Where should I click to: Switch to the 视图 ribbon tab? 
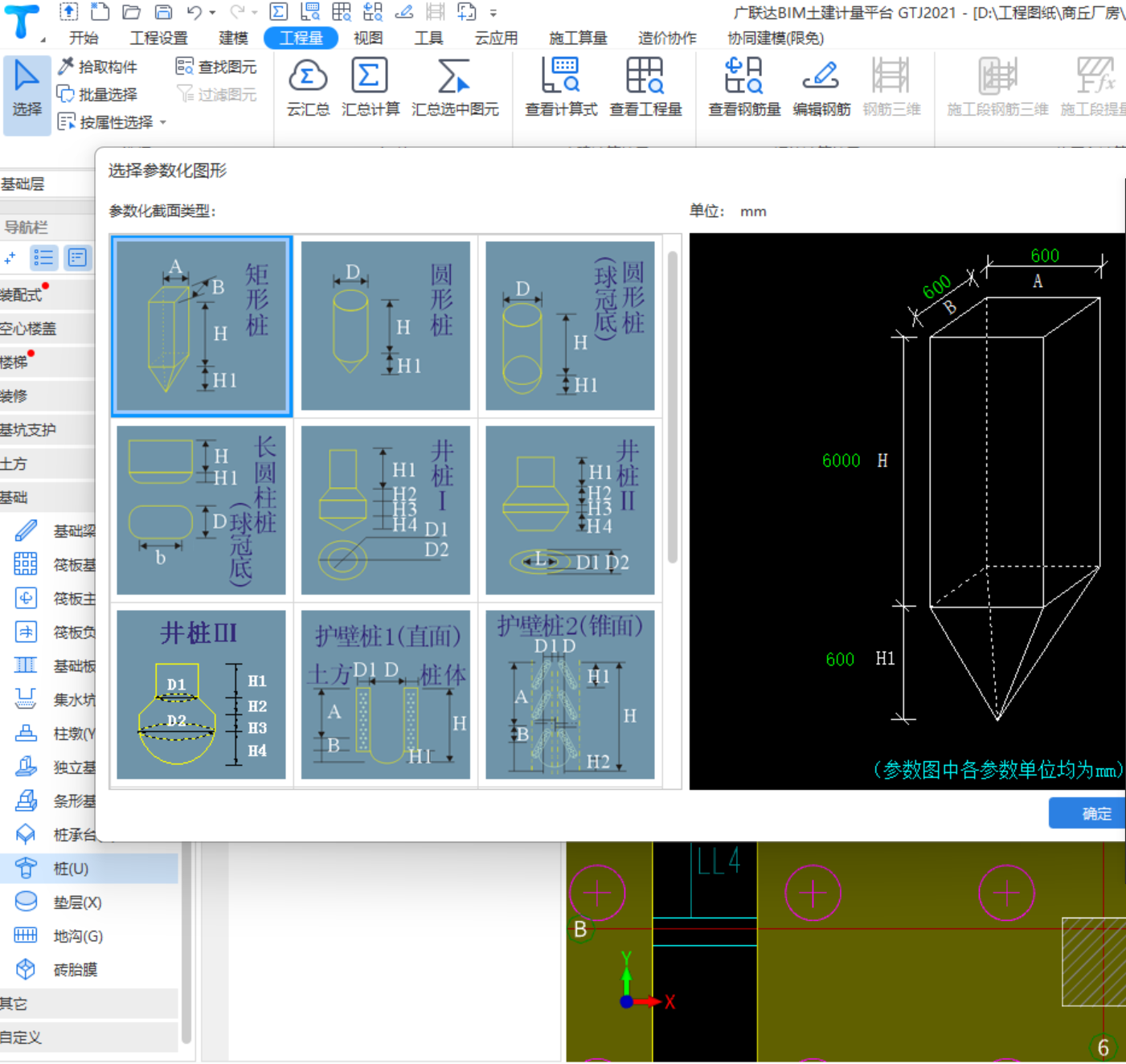tap(368, 38)
